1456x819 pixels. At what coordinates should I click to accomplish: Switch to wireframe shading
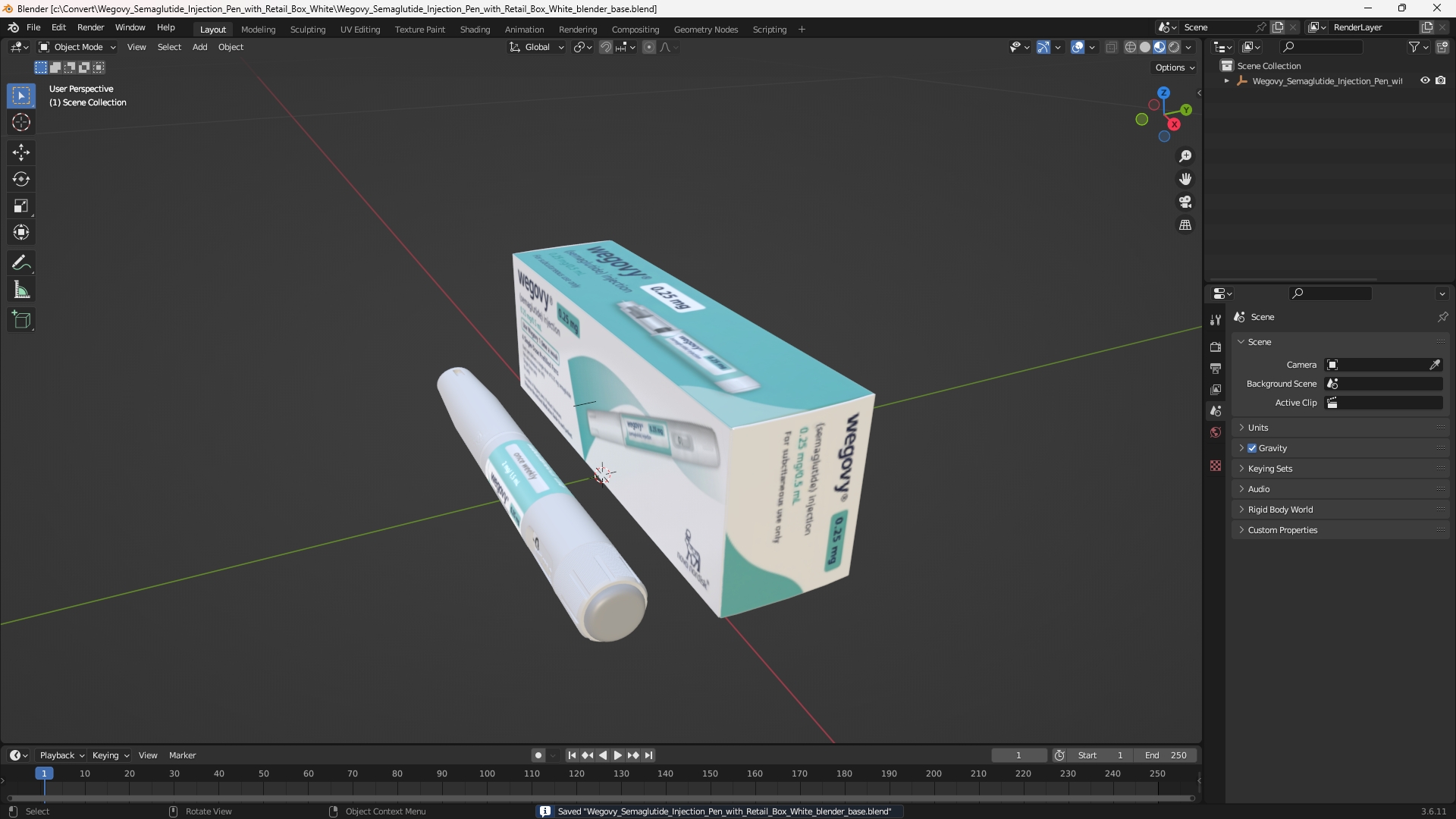click(1131, 47)
